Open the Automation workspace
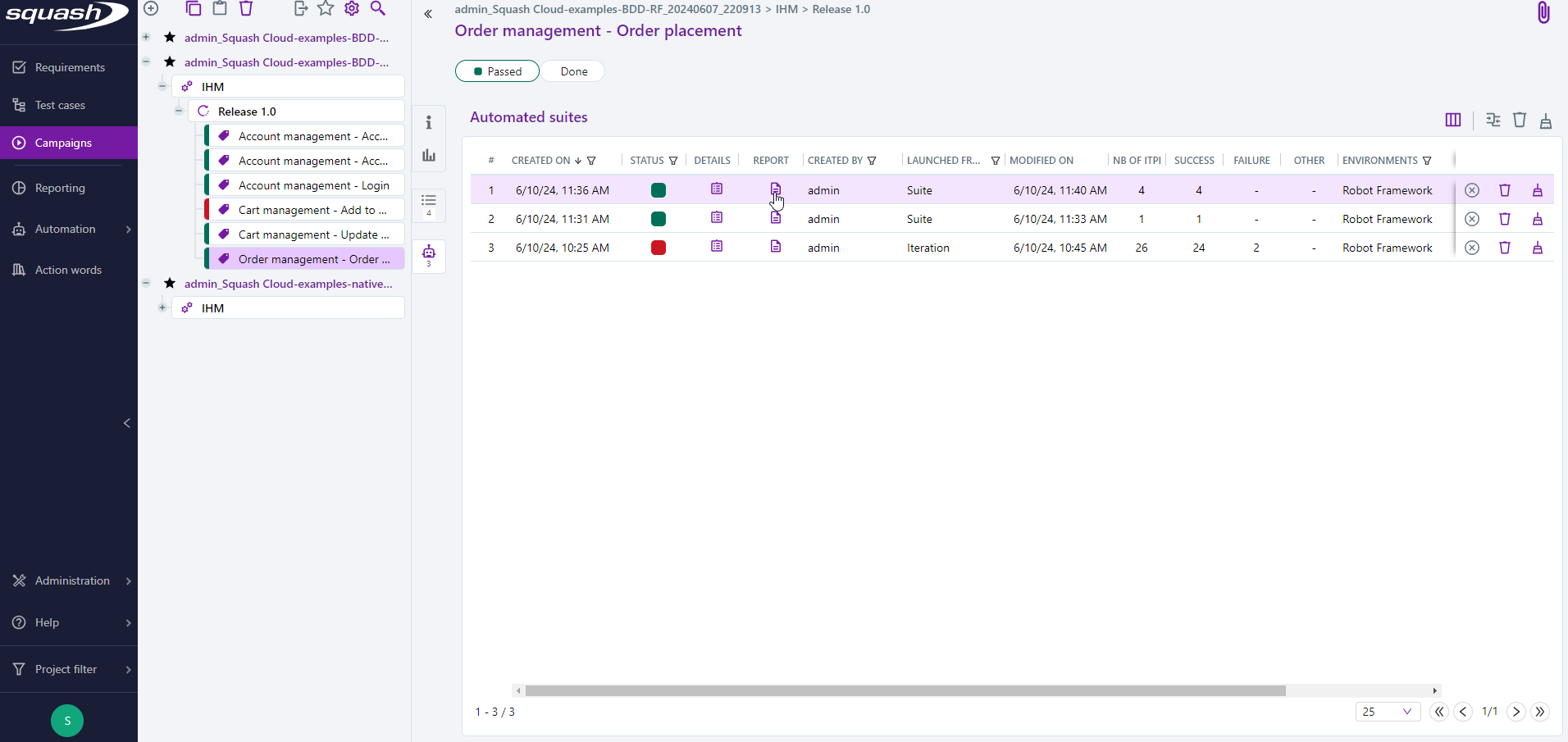The width and height of the screenshot is (1568, 742). coord(66,230)
